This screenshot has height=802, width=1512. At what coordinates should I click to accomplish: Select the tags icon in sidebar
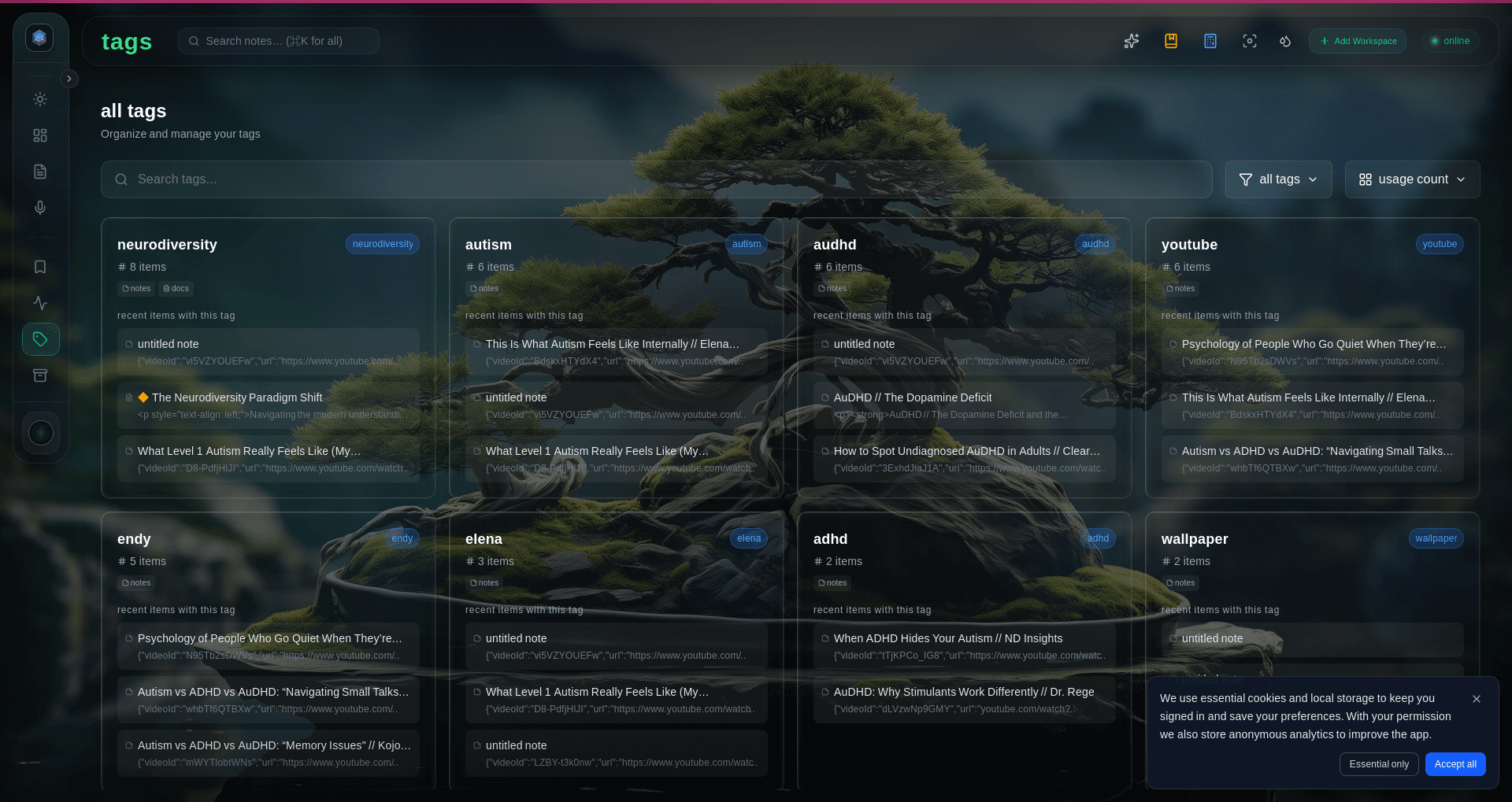[40, 339]
